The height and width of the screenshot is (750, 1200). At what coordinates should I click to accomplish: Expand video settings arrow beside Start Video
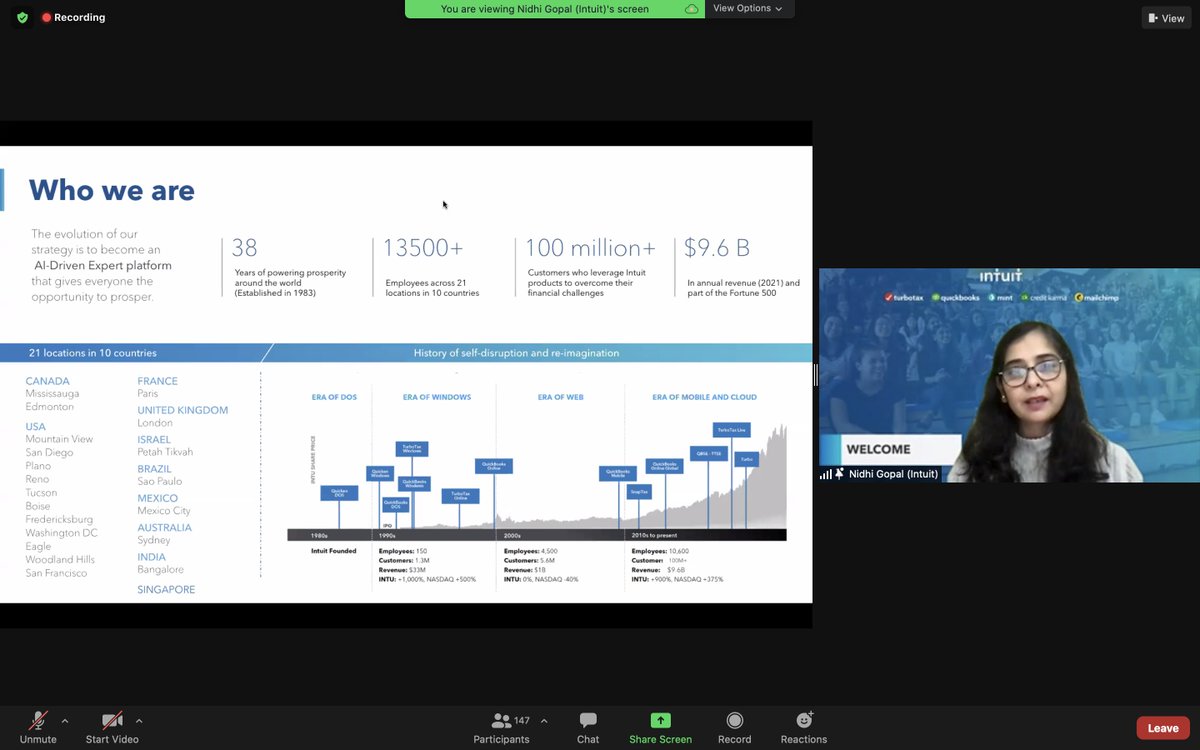139,721
